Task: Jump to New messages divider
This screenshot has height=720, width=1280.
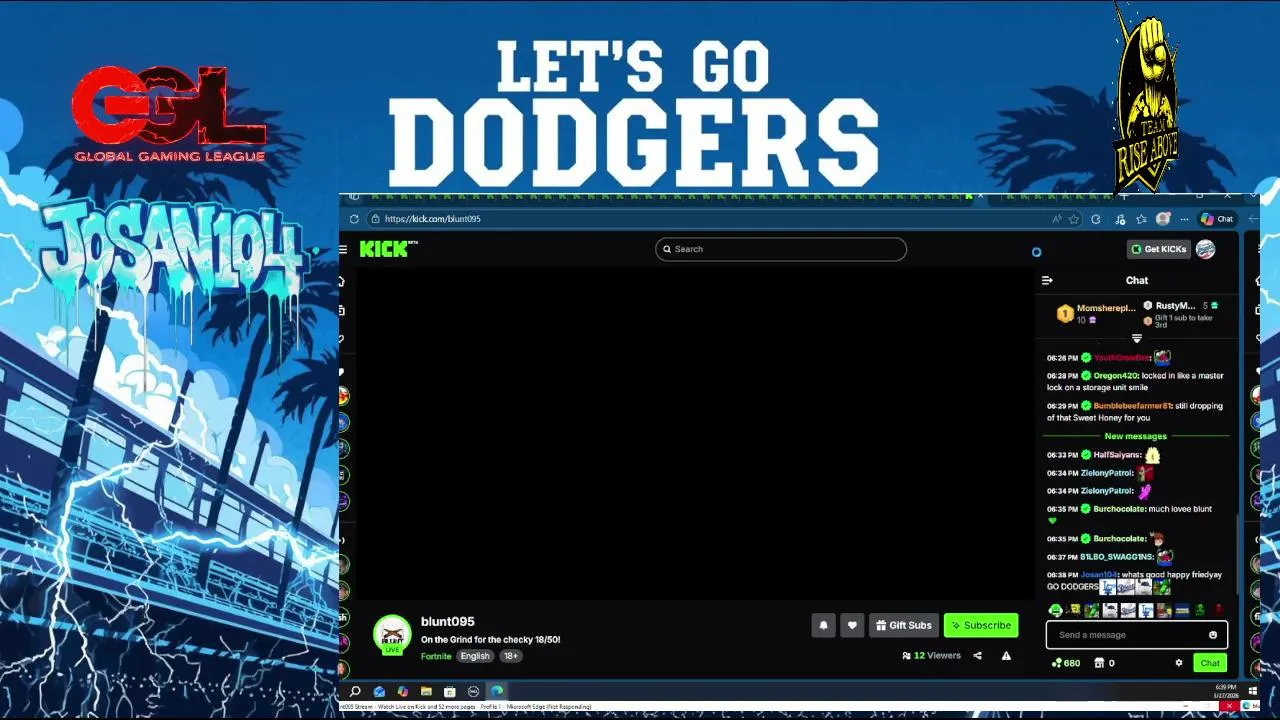Action: pos(1136,437)
